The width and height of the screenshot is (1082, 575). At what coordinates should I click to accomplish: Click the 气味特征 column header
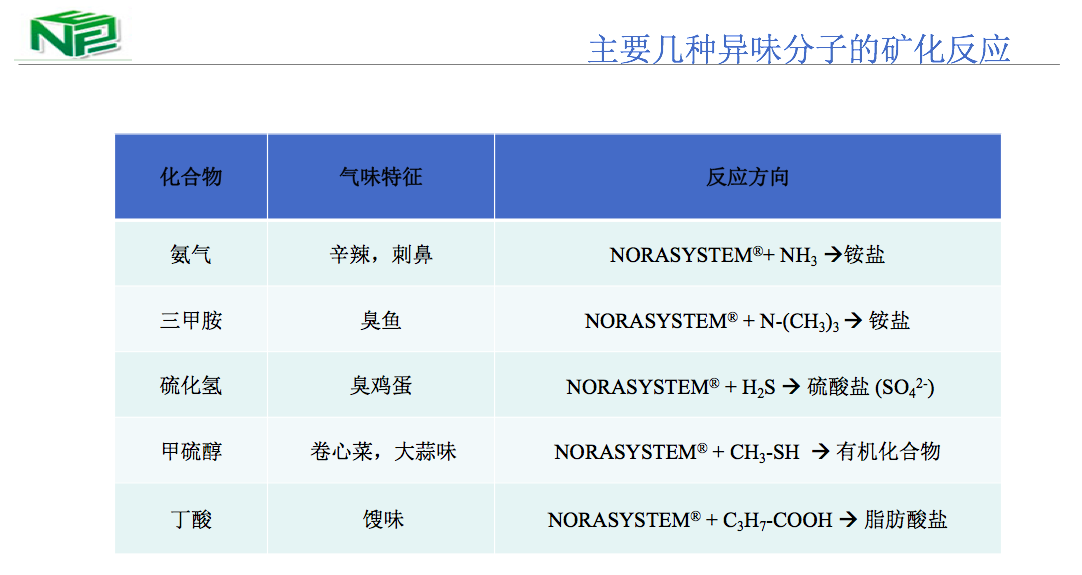(x=381, y=177)
